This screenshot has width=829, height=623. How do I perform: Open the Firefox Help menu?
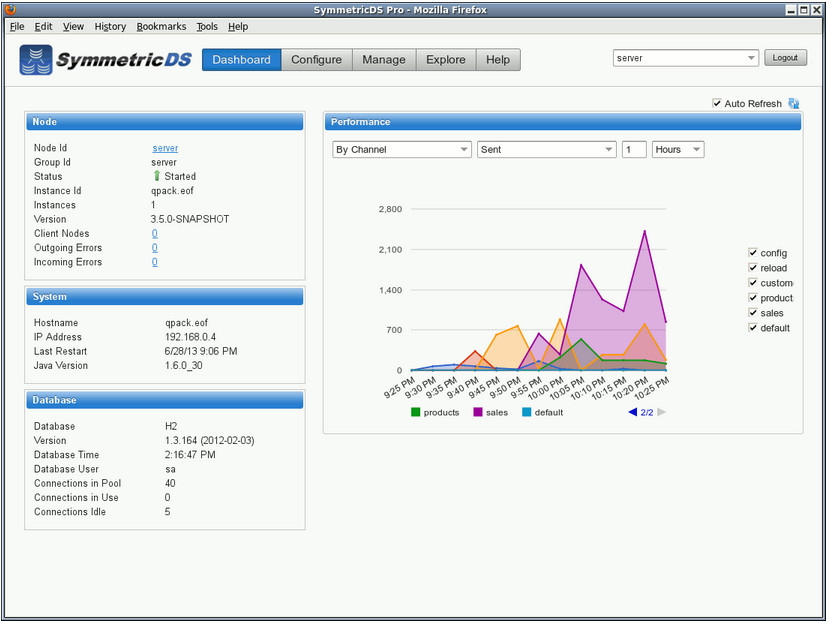click(238, 26)
